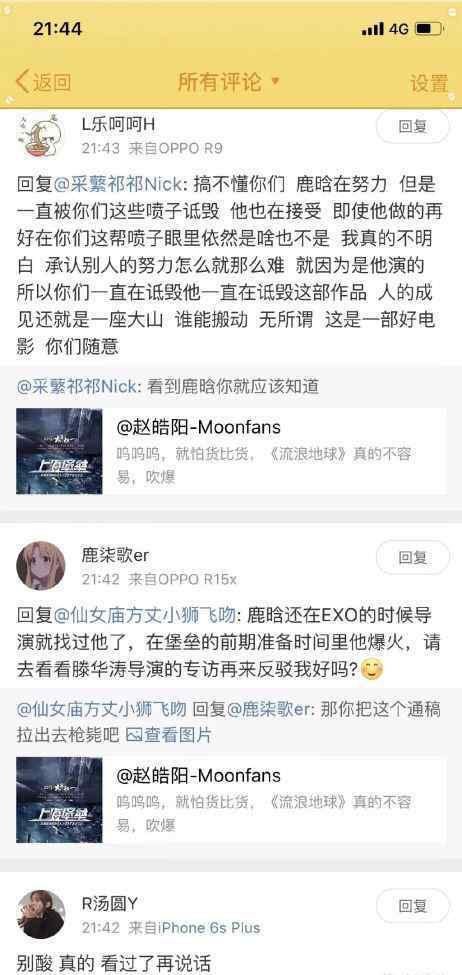The width and height of the screenshot is (462, 975).
Task: Tap 鹿柒歌er user avatar
Action: [x=40, y=565]
